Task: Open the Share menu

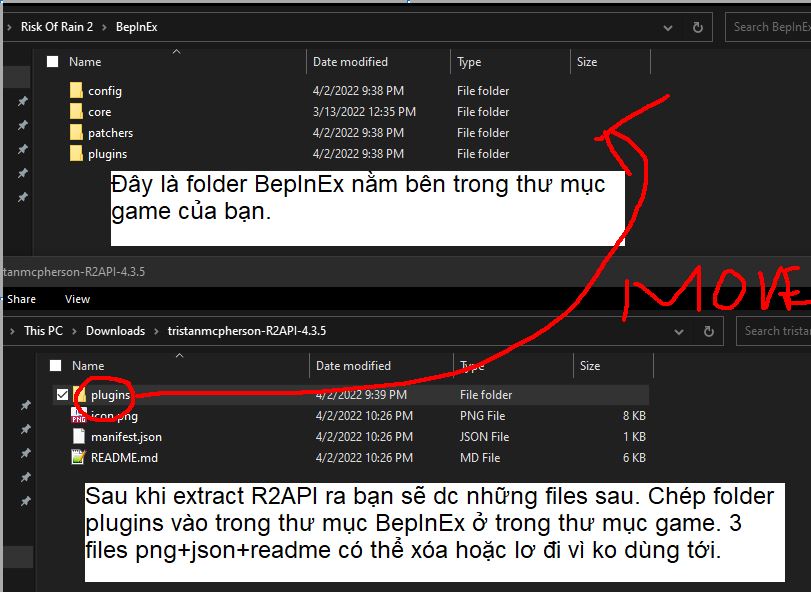Action: (20, 298)
